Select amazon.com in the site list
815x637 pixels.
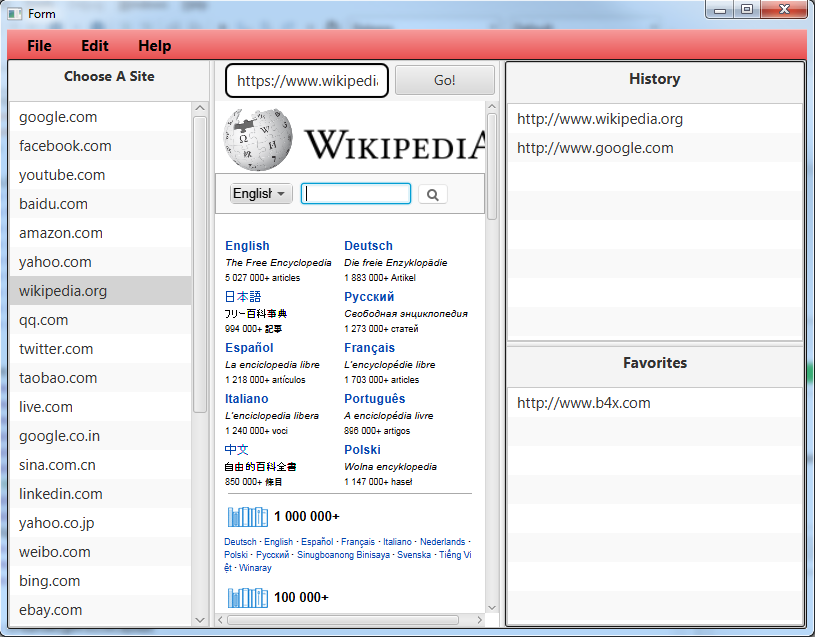[x=100, y=233]
